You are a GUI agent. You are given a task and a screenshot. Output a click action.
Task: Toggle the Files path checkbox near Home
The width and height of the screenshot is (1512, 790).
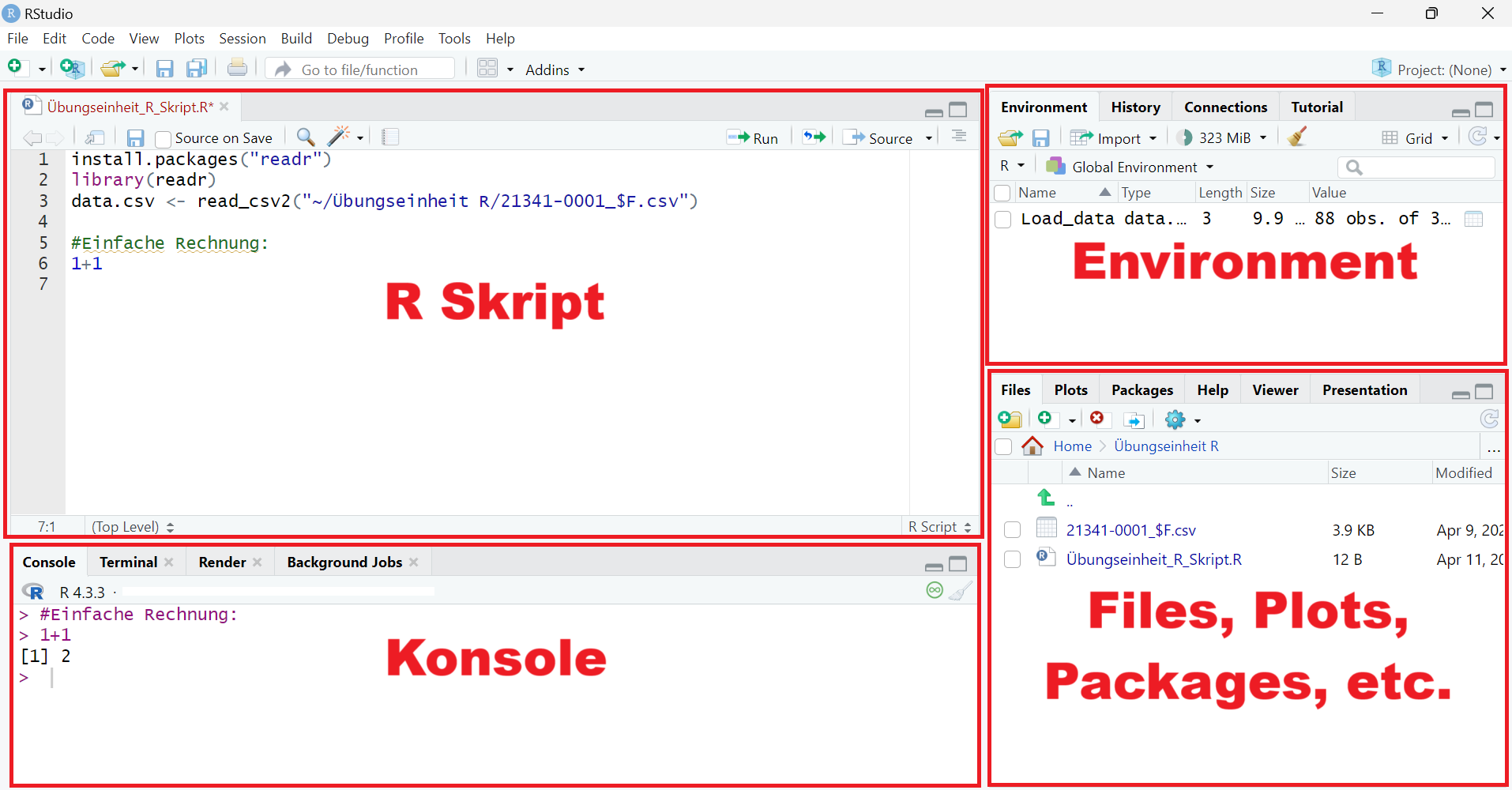[1003, 446]
